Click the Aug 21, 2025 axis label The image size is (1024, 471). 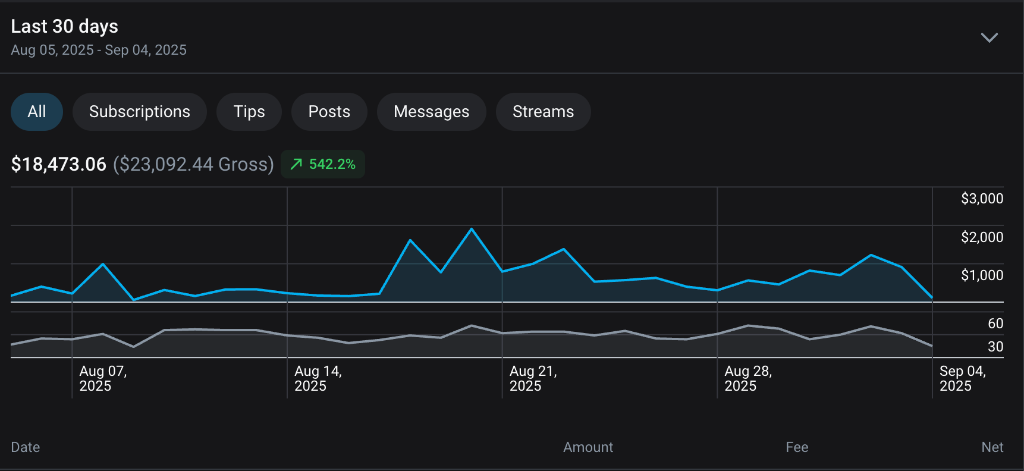[x=532, y=378]
